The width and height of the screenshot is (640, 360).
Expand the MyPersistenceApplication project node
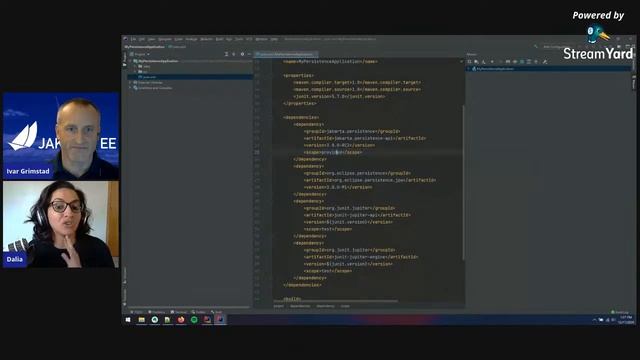[x=131, y=61]
